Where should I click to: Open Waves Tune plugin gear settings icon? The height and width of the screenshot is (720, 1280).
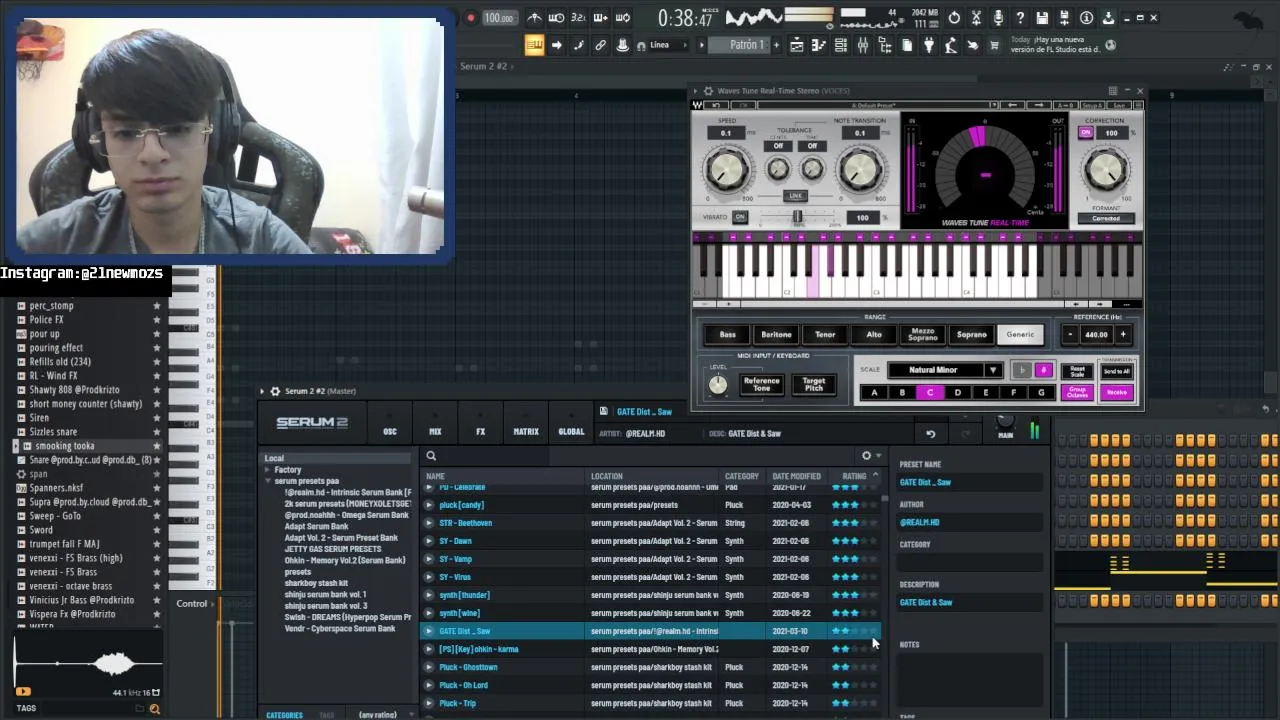pyautogui.click(x=708, y=91)
